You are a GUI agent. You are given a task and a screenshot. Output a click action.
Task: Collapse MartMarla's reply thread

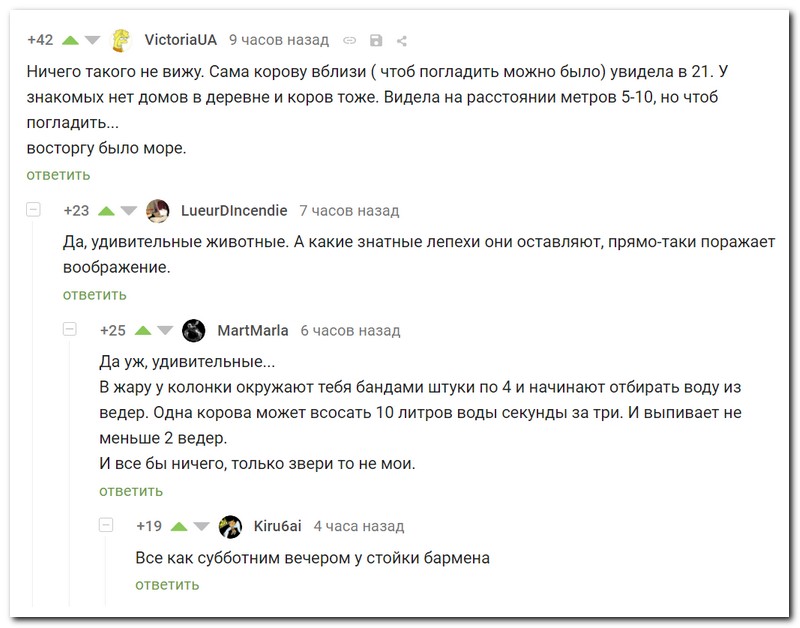click(70, 329)
